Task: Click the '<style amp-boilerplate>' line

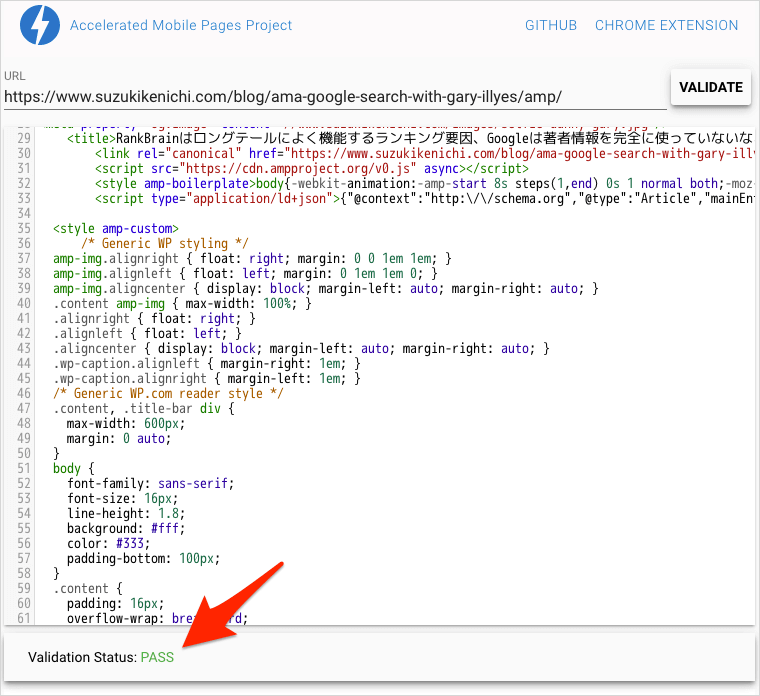Action: tap(425, 183)
